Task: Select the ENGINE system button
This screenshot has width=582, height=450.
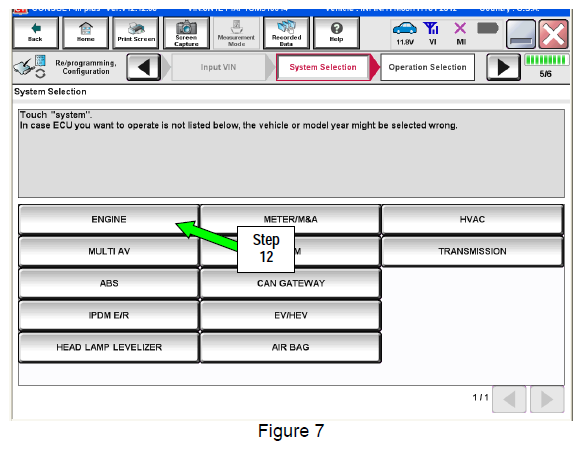Action: pyautogui.click(x=109, y=219)
